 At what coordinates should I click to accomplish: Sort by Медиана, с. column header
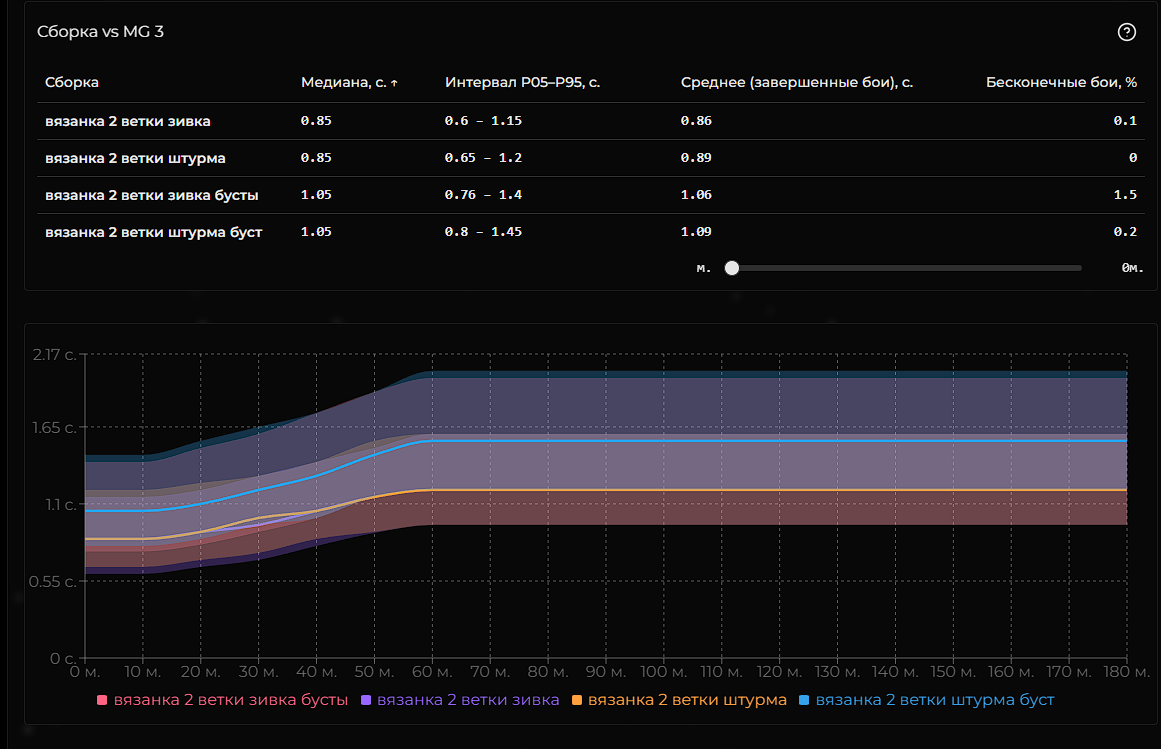343,83
